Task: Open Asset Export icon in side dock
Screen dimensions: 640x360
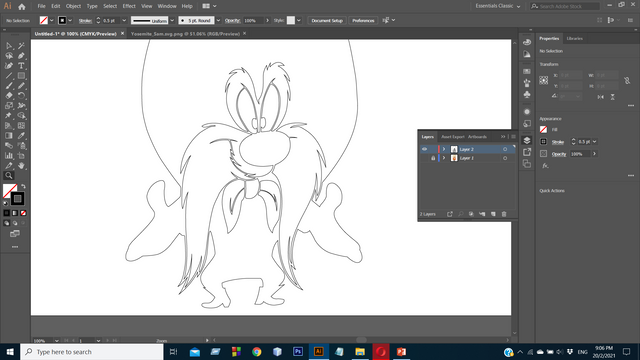Action: point(527,152)
